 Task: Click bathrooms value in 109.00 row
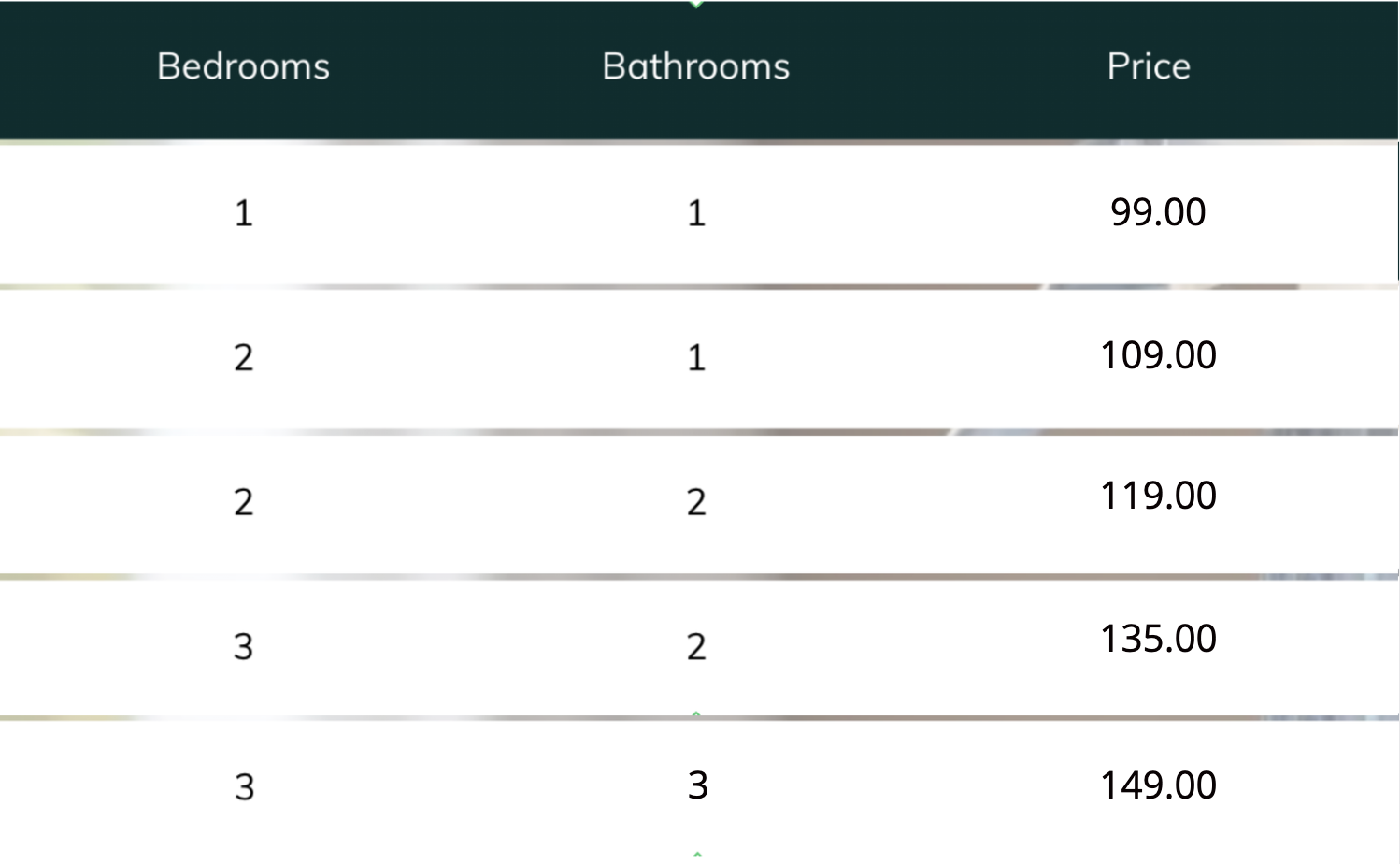(x=696, y=357)
